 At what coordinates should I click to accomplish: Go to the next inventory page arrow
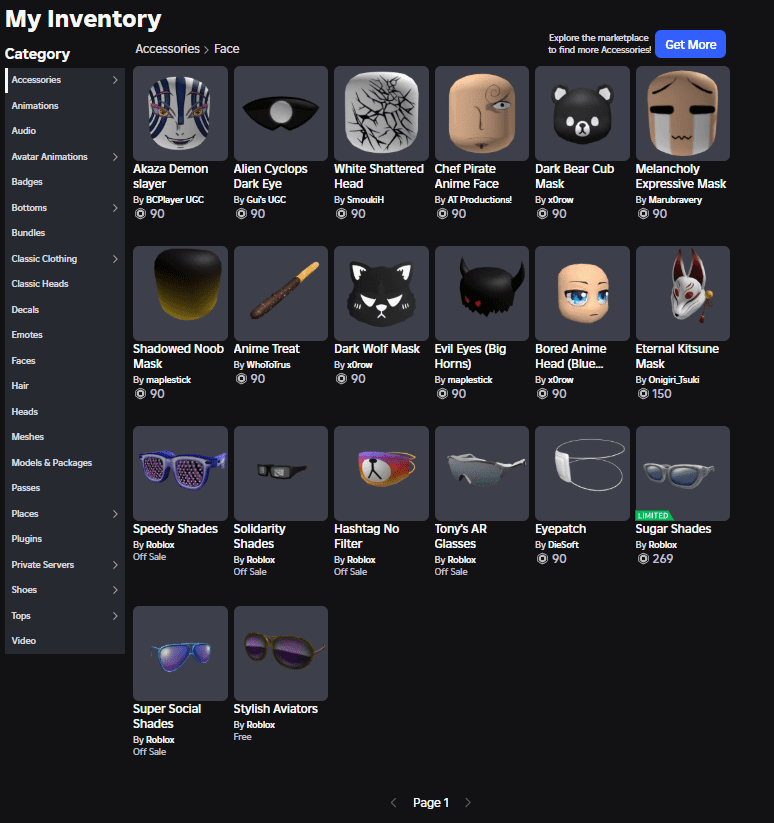tap(467, 803)
